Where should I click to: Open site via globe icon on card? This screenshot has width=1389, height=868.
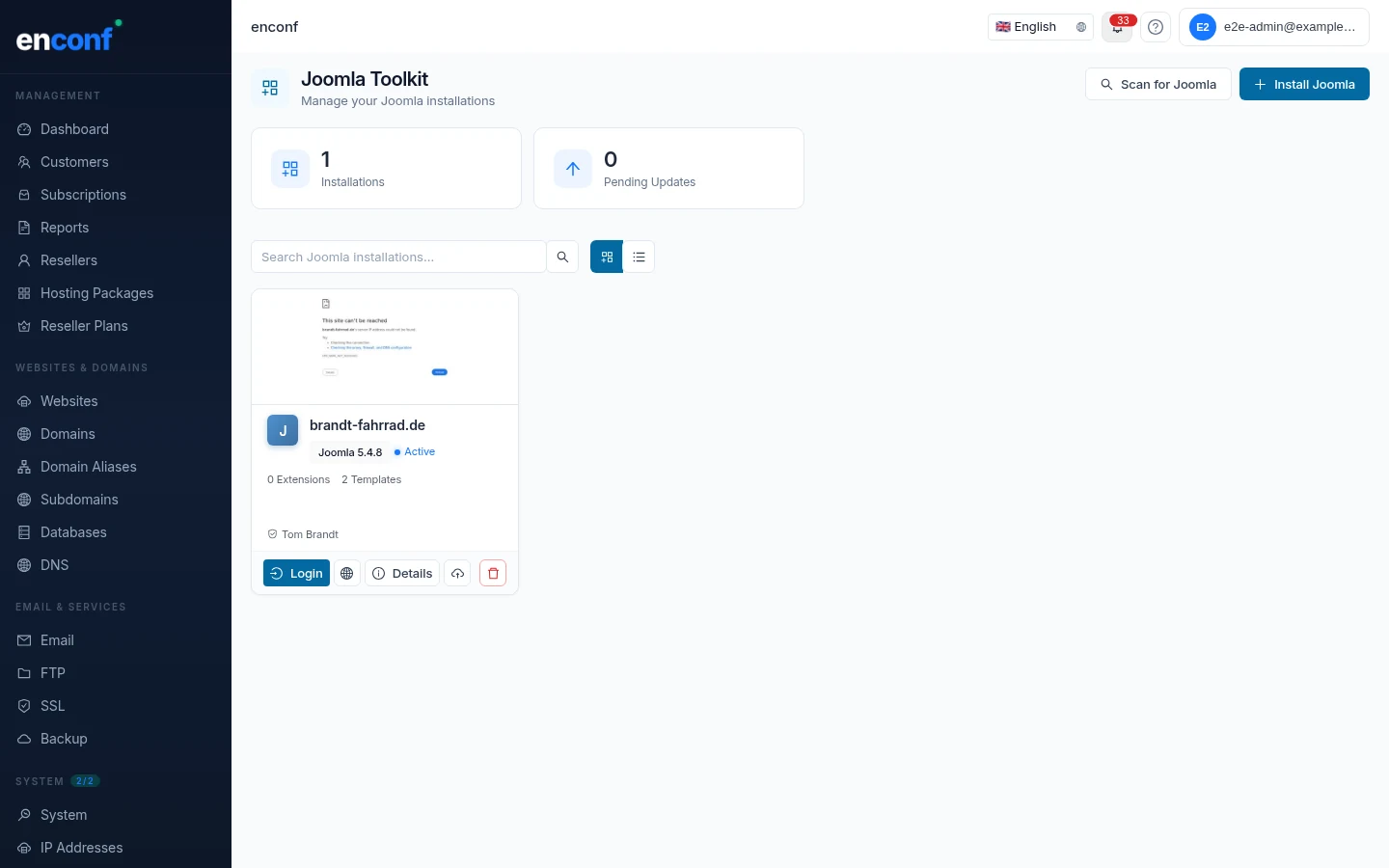[347, 573]
